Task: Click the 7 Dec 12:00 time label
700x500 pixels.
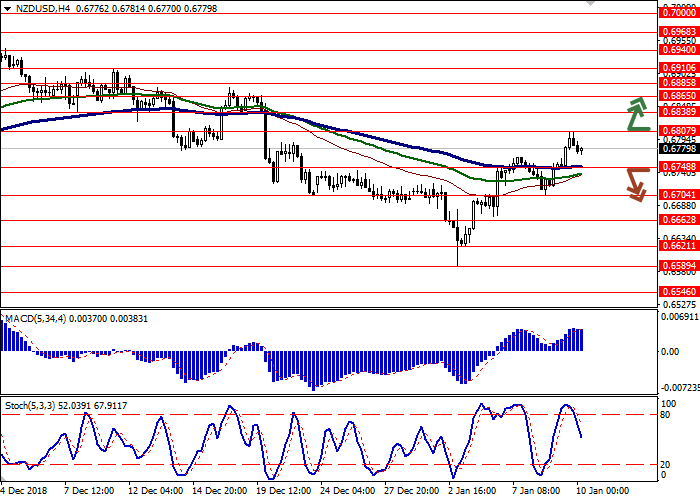Action: pyautogui.click(x=90, y=491)
